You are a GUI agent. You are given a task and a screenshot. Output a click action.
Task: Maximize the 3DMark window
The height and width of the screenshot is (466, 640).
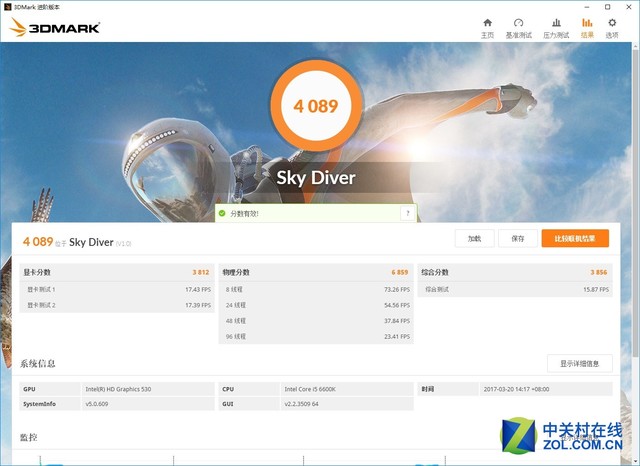607,7
